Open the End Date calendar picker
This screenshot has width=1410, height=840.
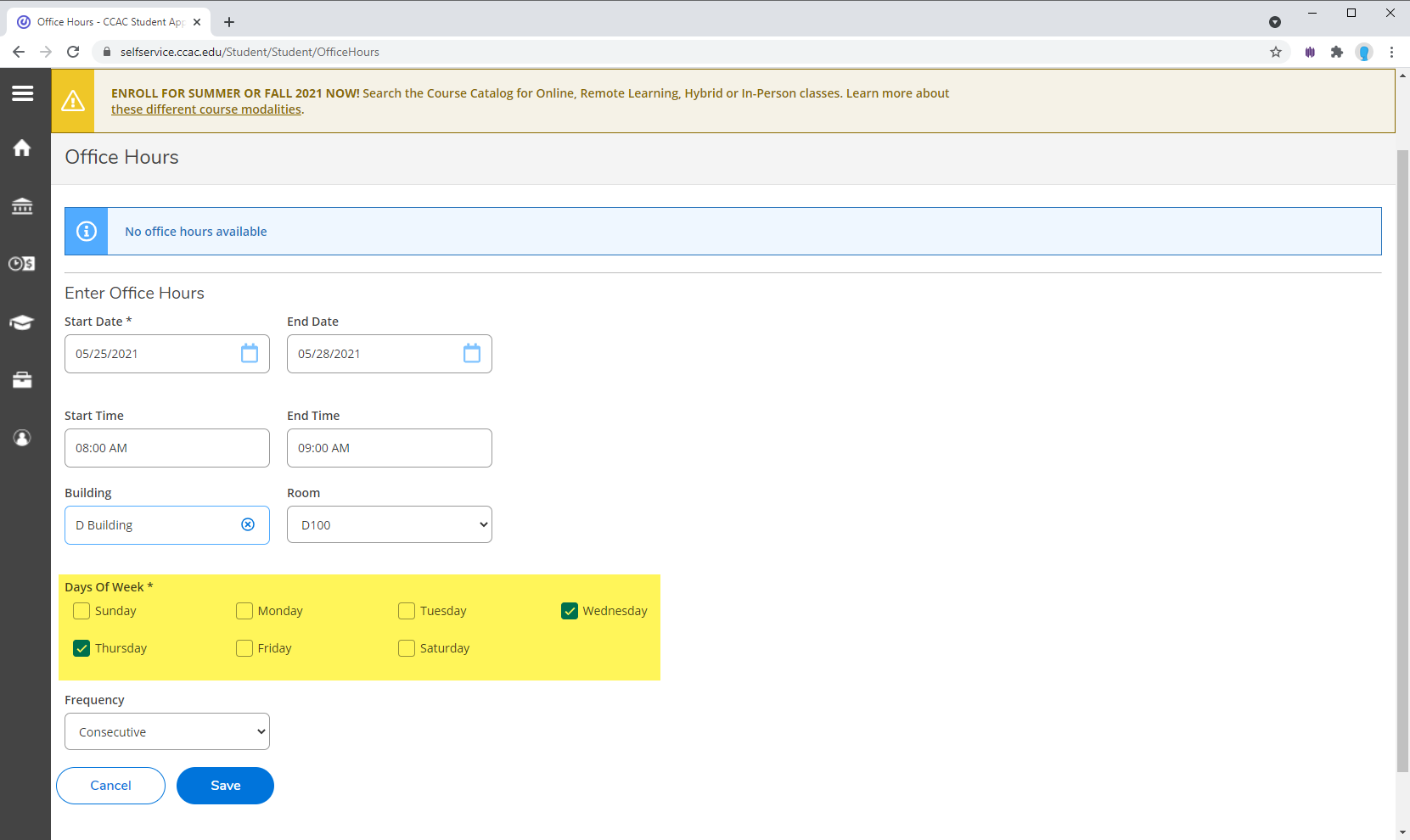click(472, 353)
